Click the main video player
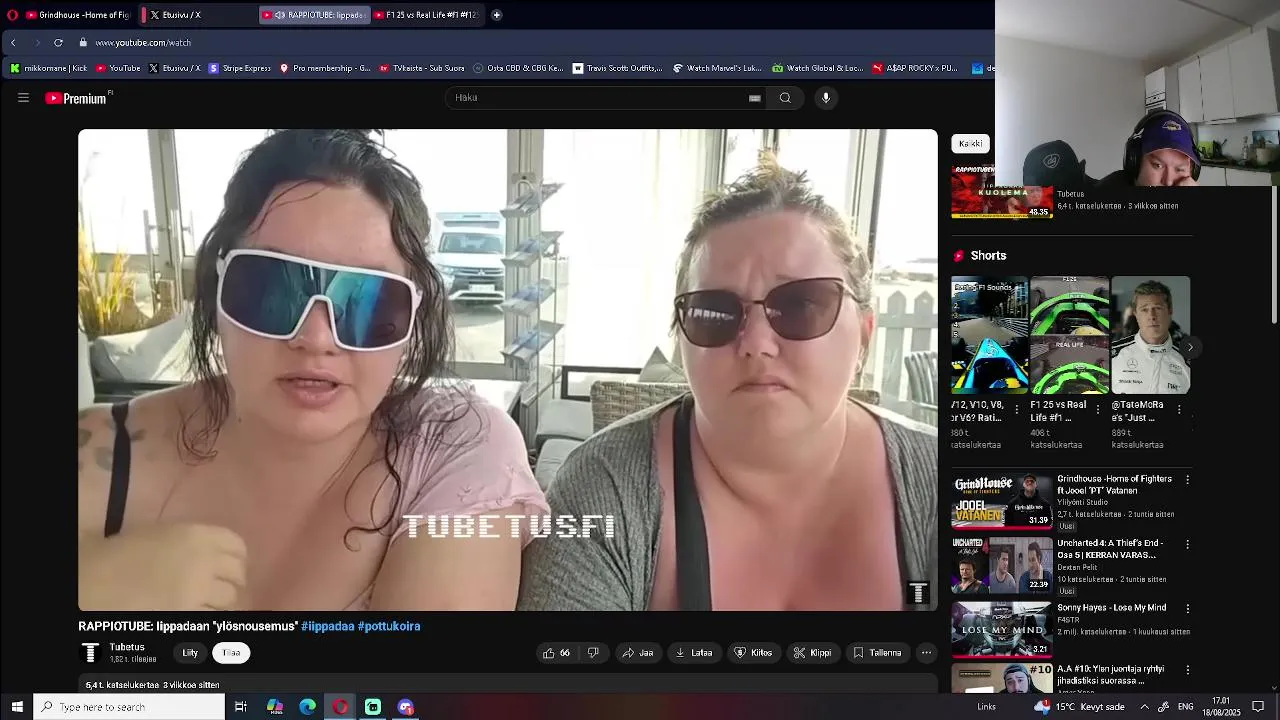This screenshot has height=720, width=1280. (x=508, y=370)
